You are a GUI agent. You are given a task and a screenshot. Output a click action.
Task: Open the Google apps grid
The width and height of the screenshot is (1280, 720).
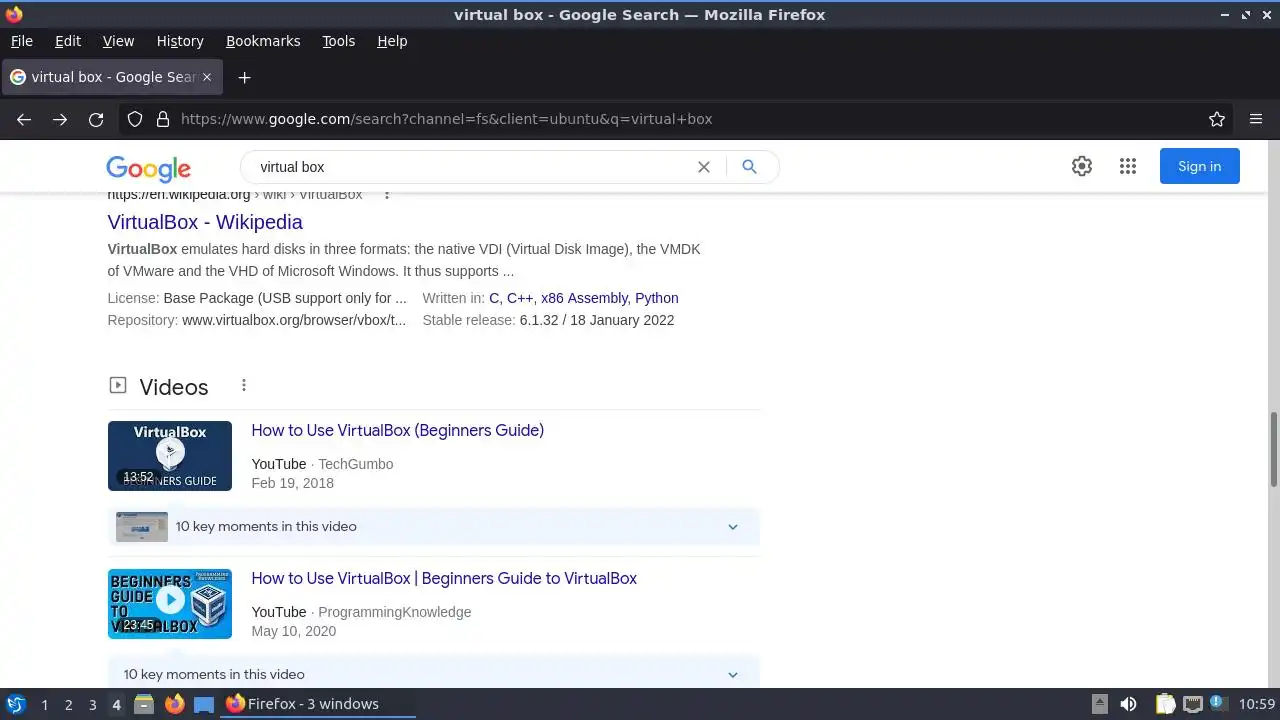[1128, 167]
